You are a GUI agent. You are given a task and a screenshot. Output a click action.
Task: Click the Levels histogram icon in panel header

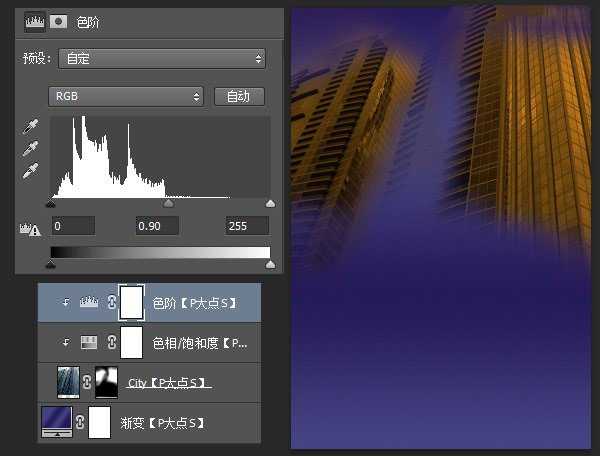34,21
